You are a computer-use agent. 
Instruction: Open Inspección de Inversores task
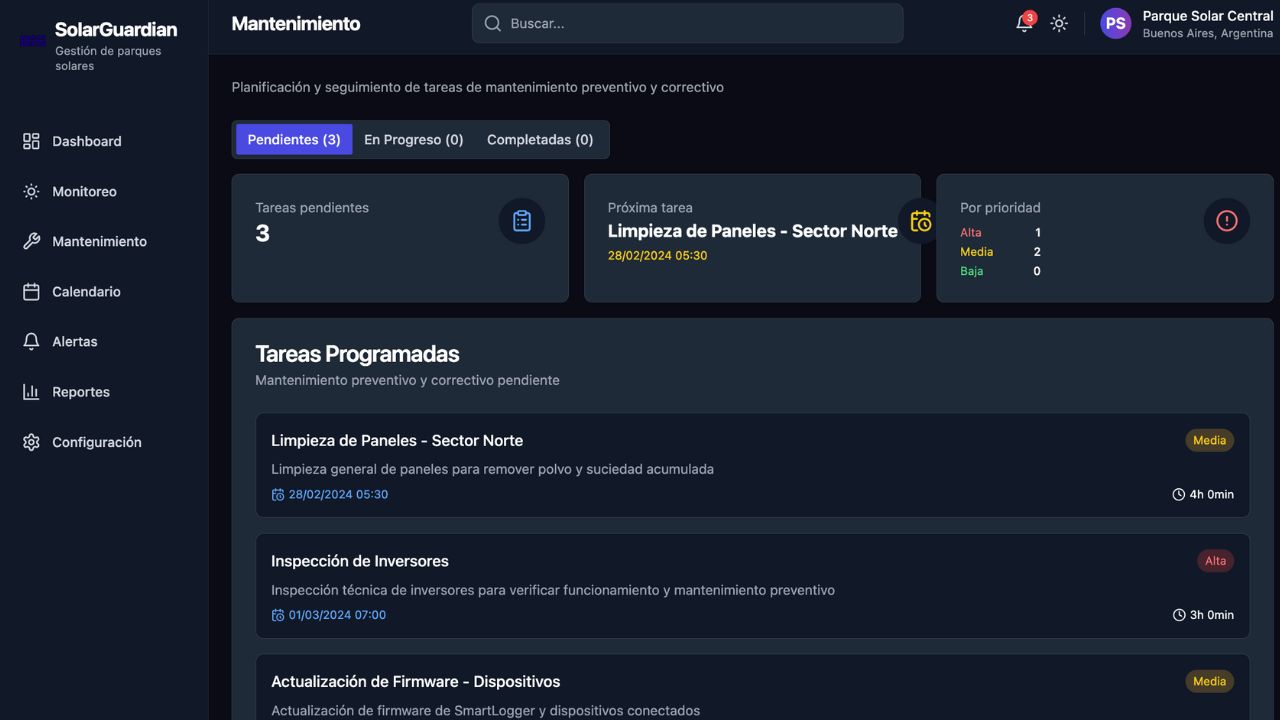(x=752, y=586)
